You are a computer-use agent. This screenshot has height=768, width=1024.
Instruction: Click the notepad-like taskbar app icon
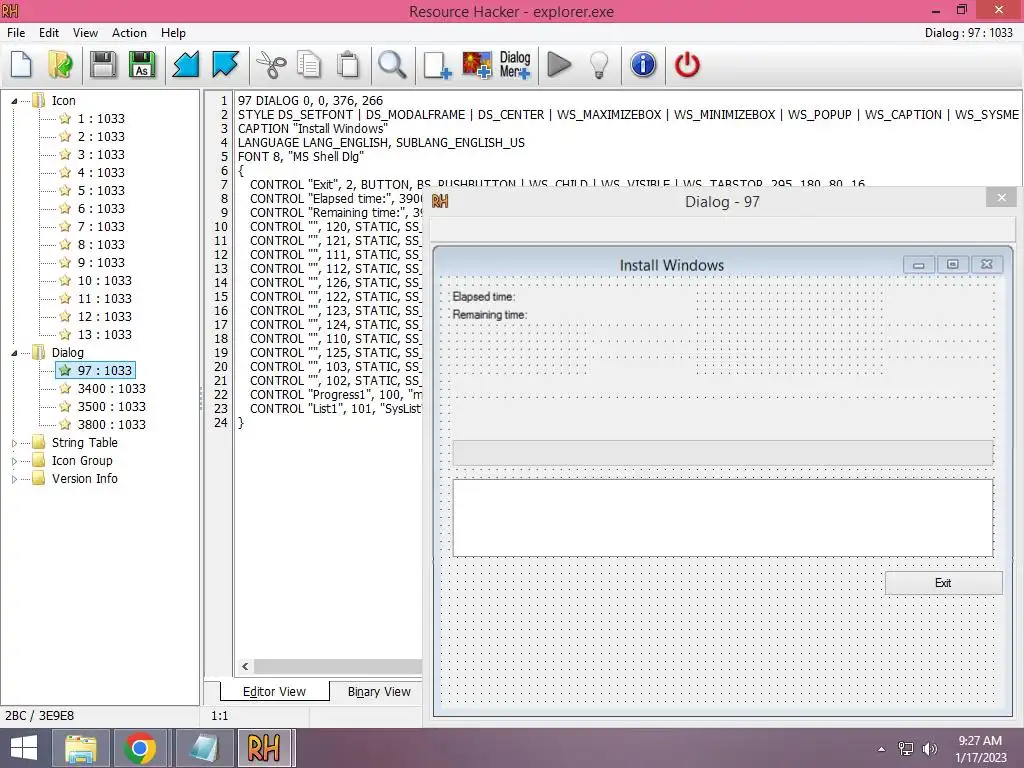click(203, 748)
